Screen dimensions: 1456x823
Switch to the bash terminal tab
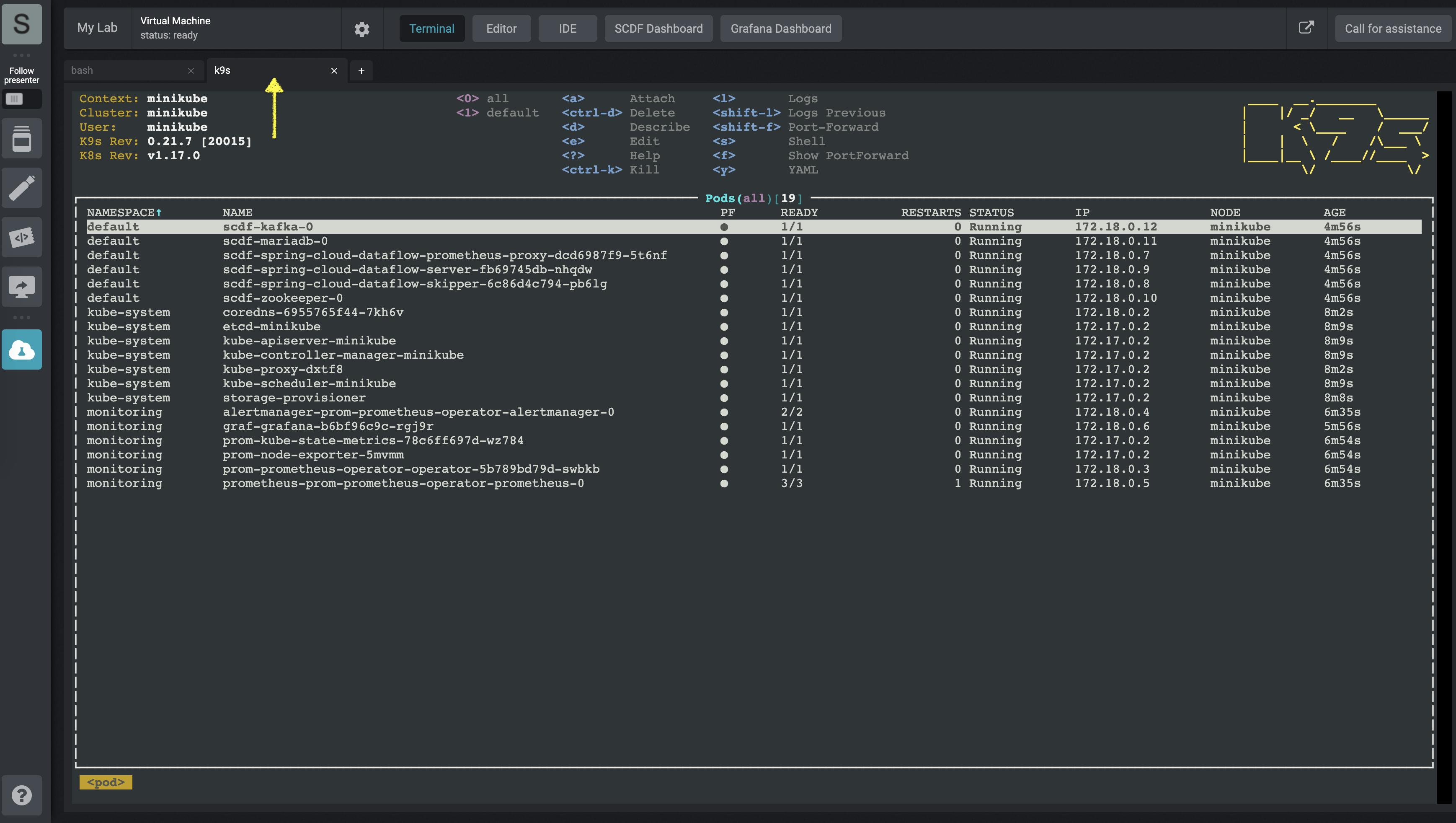pyautogui.click(x=124, y=71)
